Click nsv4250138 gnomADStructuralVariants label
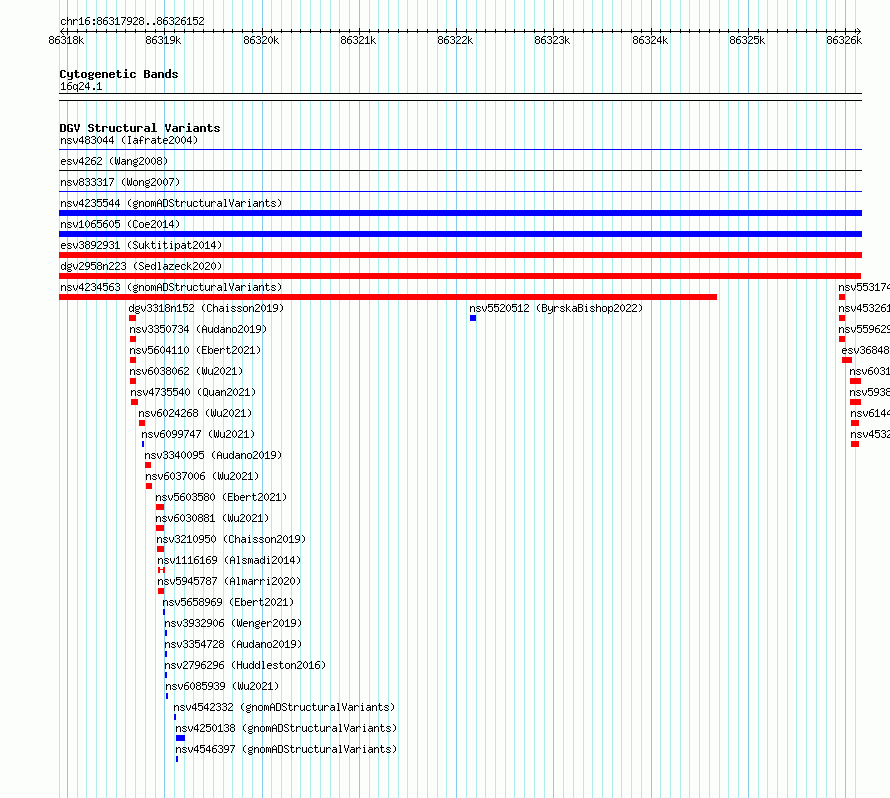The height and width of the screenshot is (798, 890). 286,728
